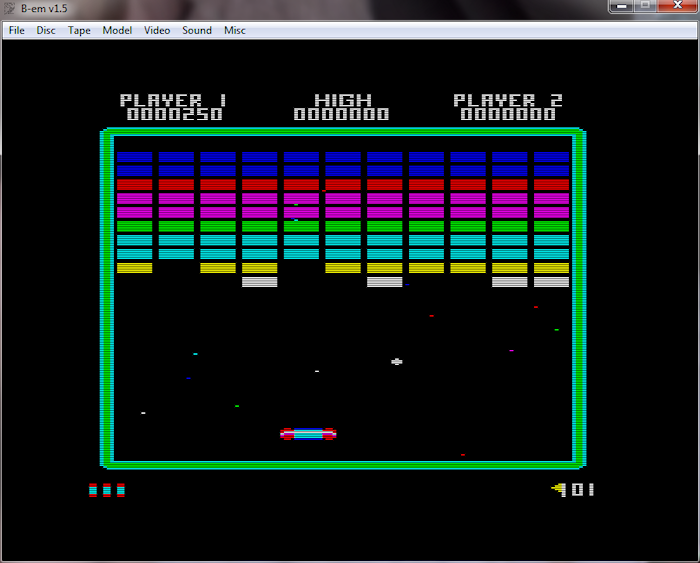Click the HIGH score 0000000
700x563 pixels.
click(342, 114)
